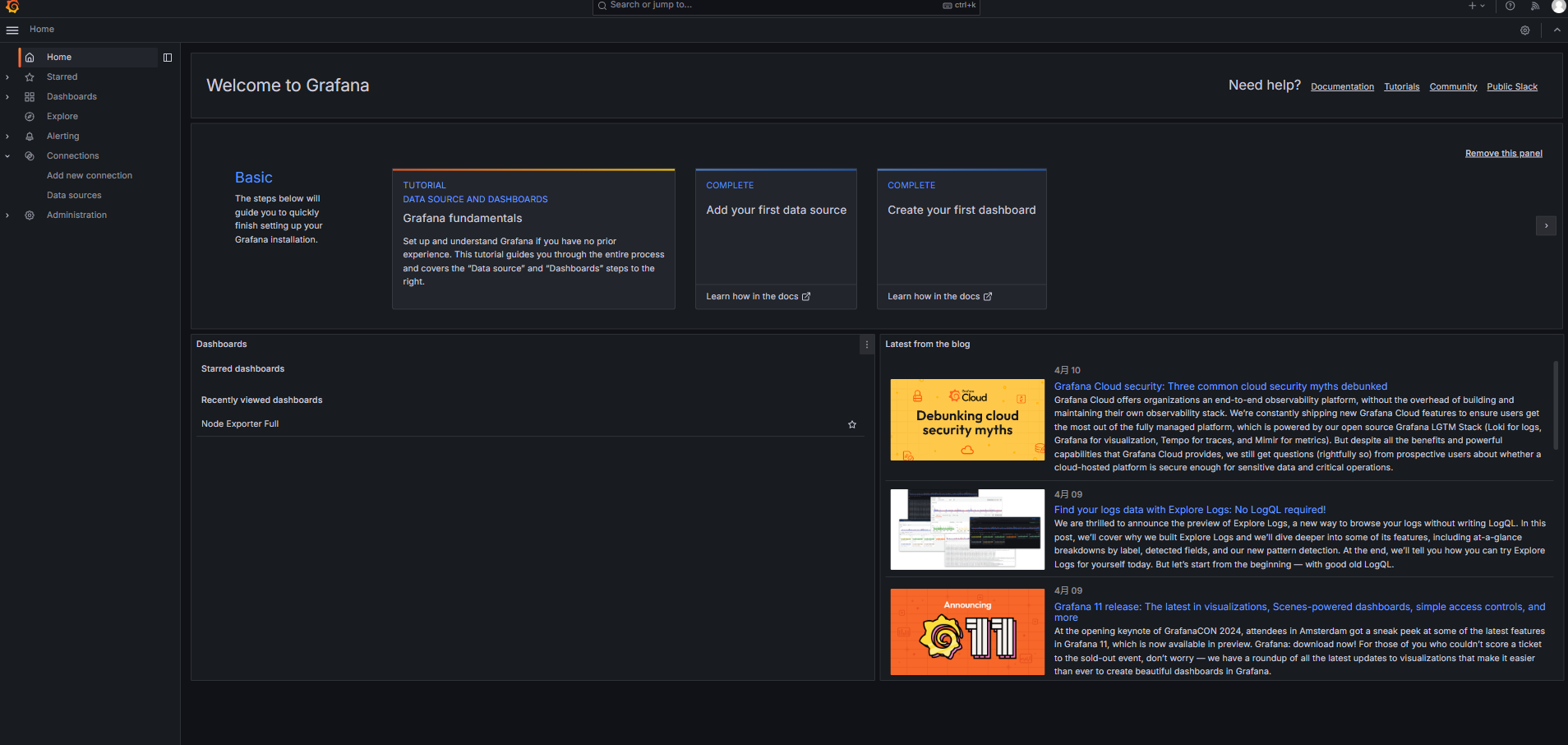Viewport: 1568px width, 745px height.
Task: Open Dashboards panel three-dot menu
Action: [866, 345]
